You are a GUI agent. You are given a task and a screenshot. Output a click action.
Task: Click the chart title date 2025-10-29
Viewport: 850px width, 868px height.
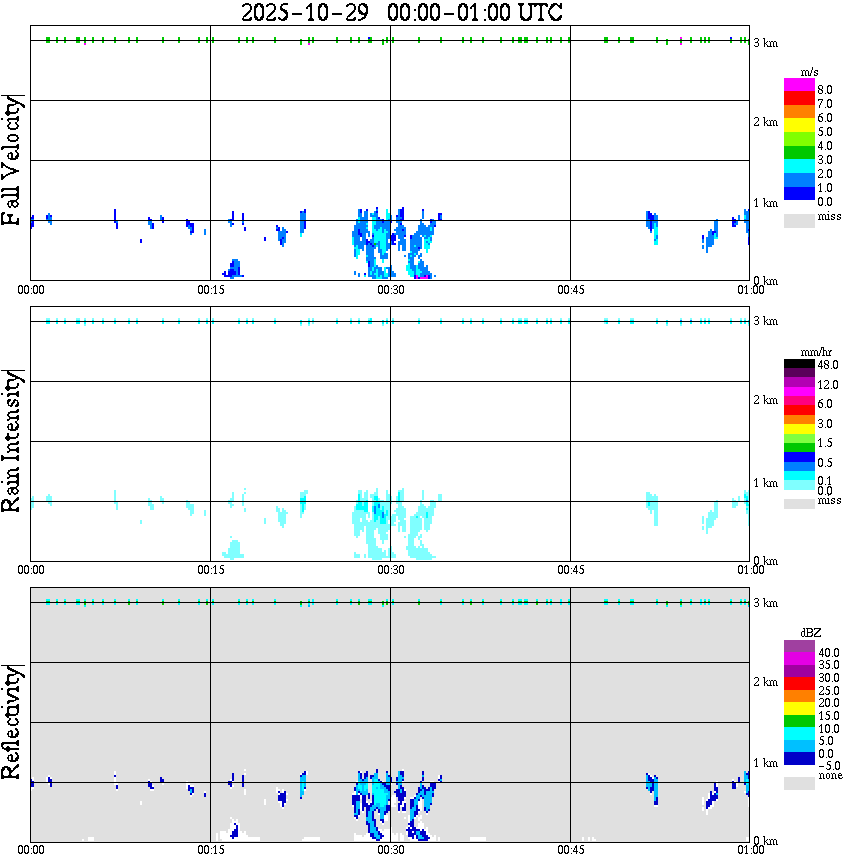click(x=305, y=12)
